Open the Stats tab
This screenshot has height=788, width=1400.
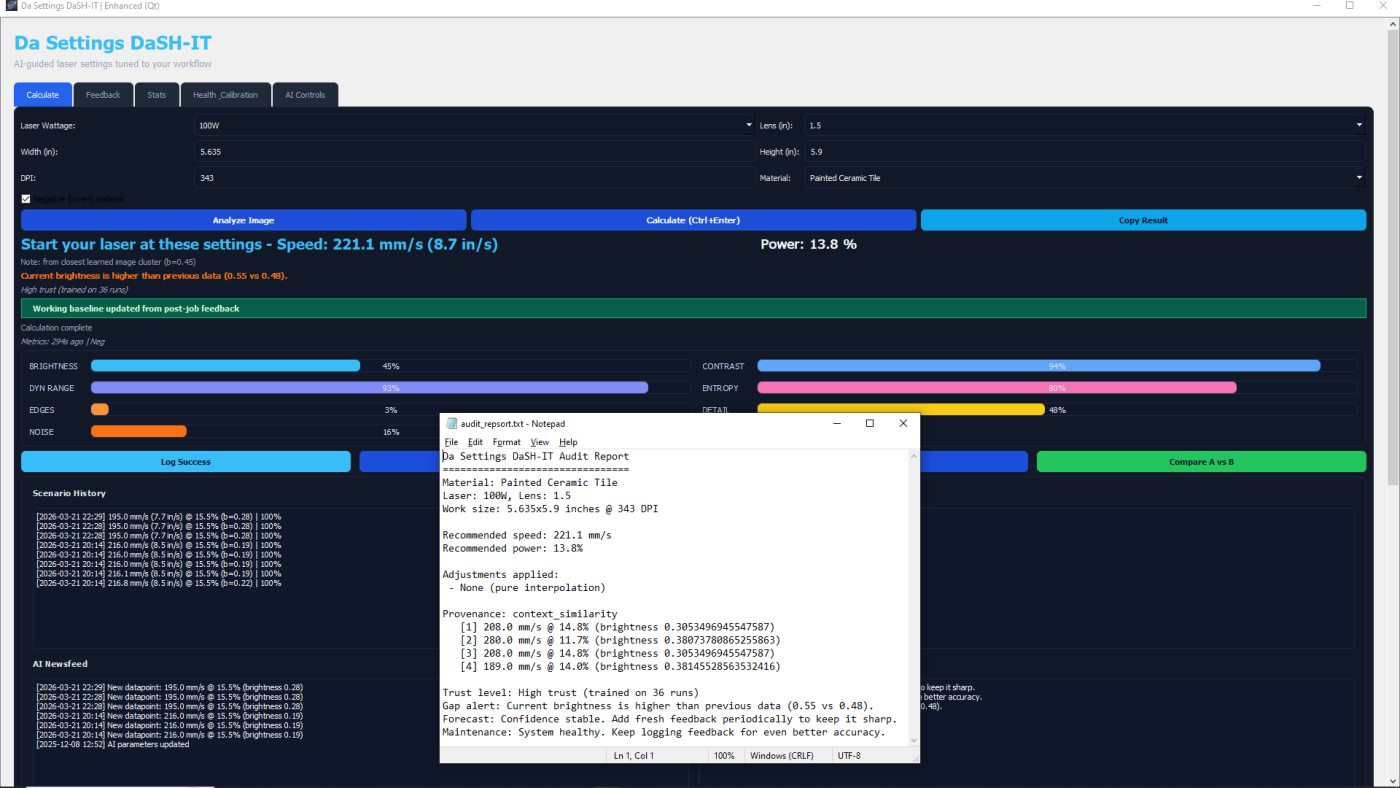156,95
